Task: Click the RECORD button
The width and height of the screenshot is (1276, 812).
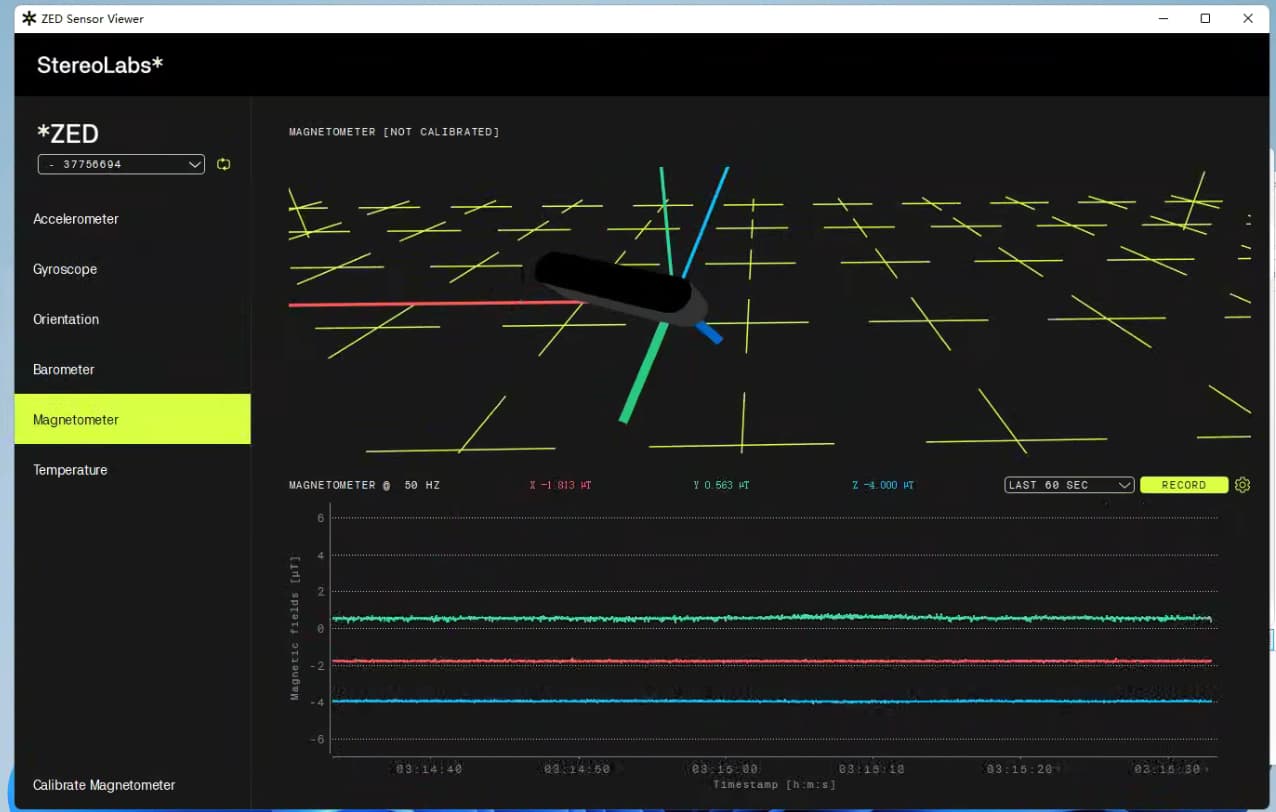Action: click(1184, 485)
